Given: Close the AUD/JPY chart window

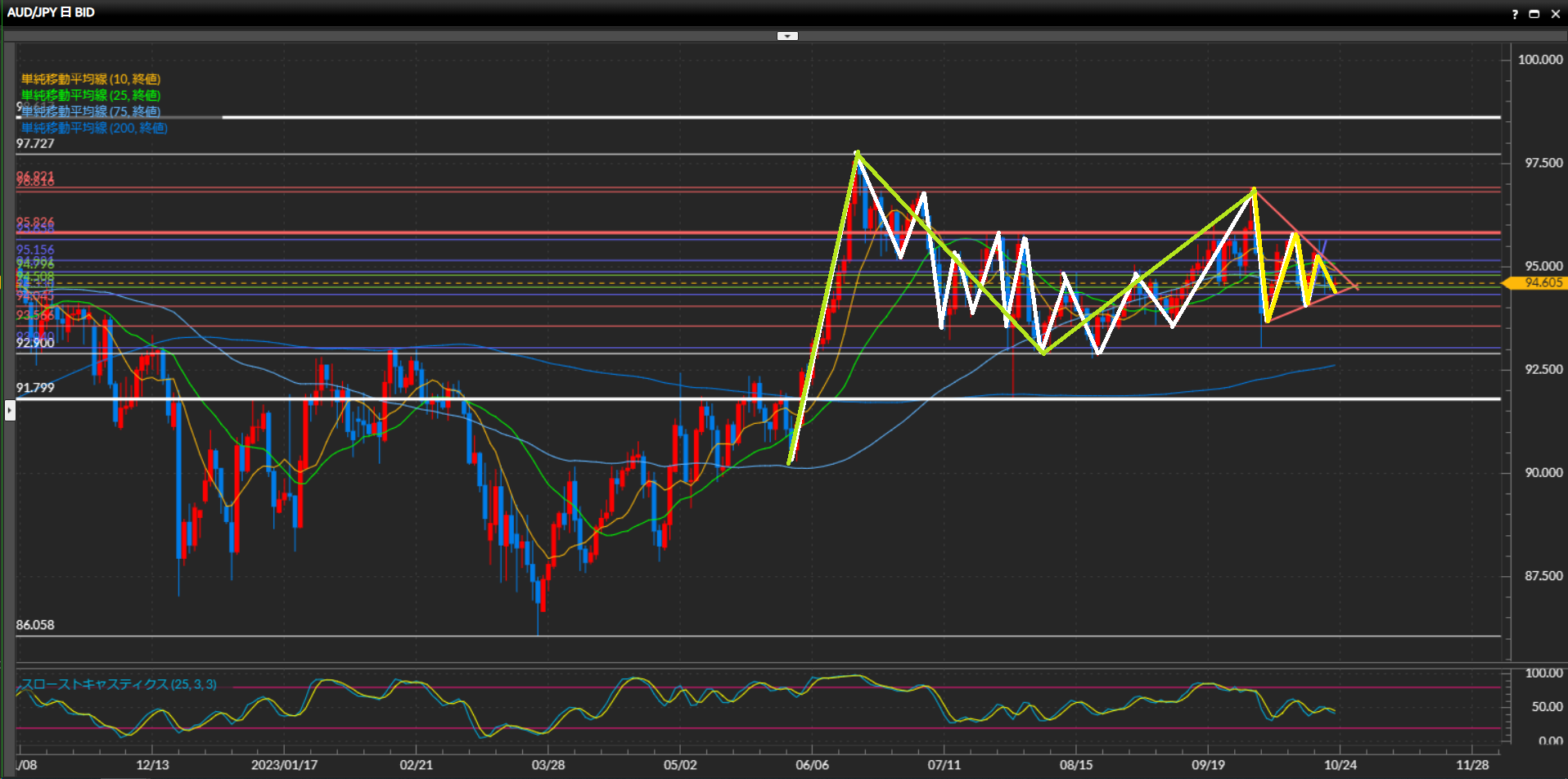Looking at the screenshot, I should (1556, 14).
